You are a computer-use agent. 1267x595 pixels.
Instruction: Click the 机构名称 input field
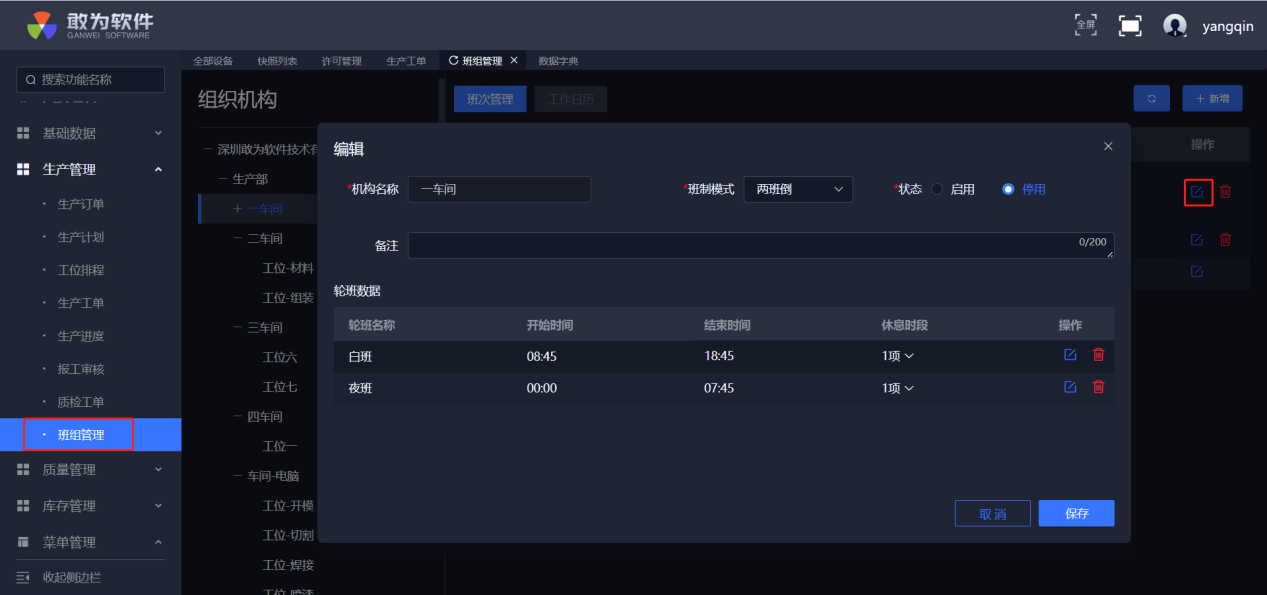pyautogui.click(x=499, y=189)
